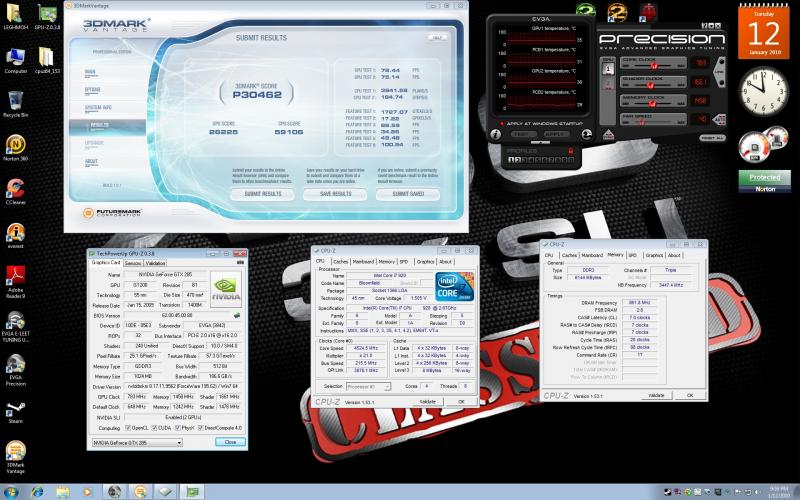The height and width of the screenshot is (500, 800).
Task: Toggle the Link clocks button in Precision
Action: pos(720,73)
